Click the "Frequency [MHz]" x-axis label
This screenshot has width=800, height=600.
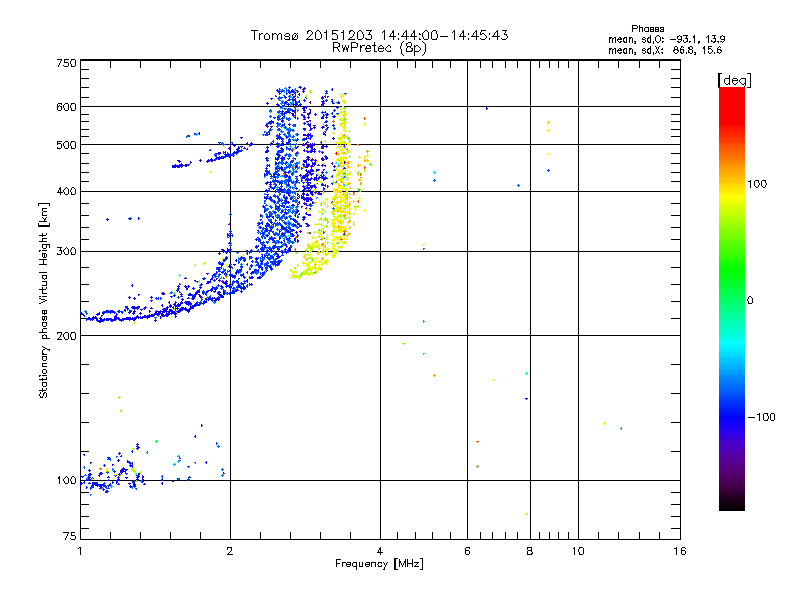pyautogui.click(x=379, y=564)
